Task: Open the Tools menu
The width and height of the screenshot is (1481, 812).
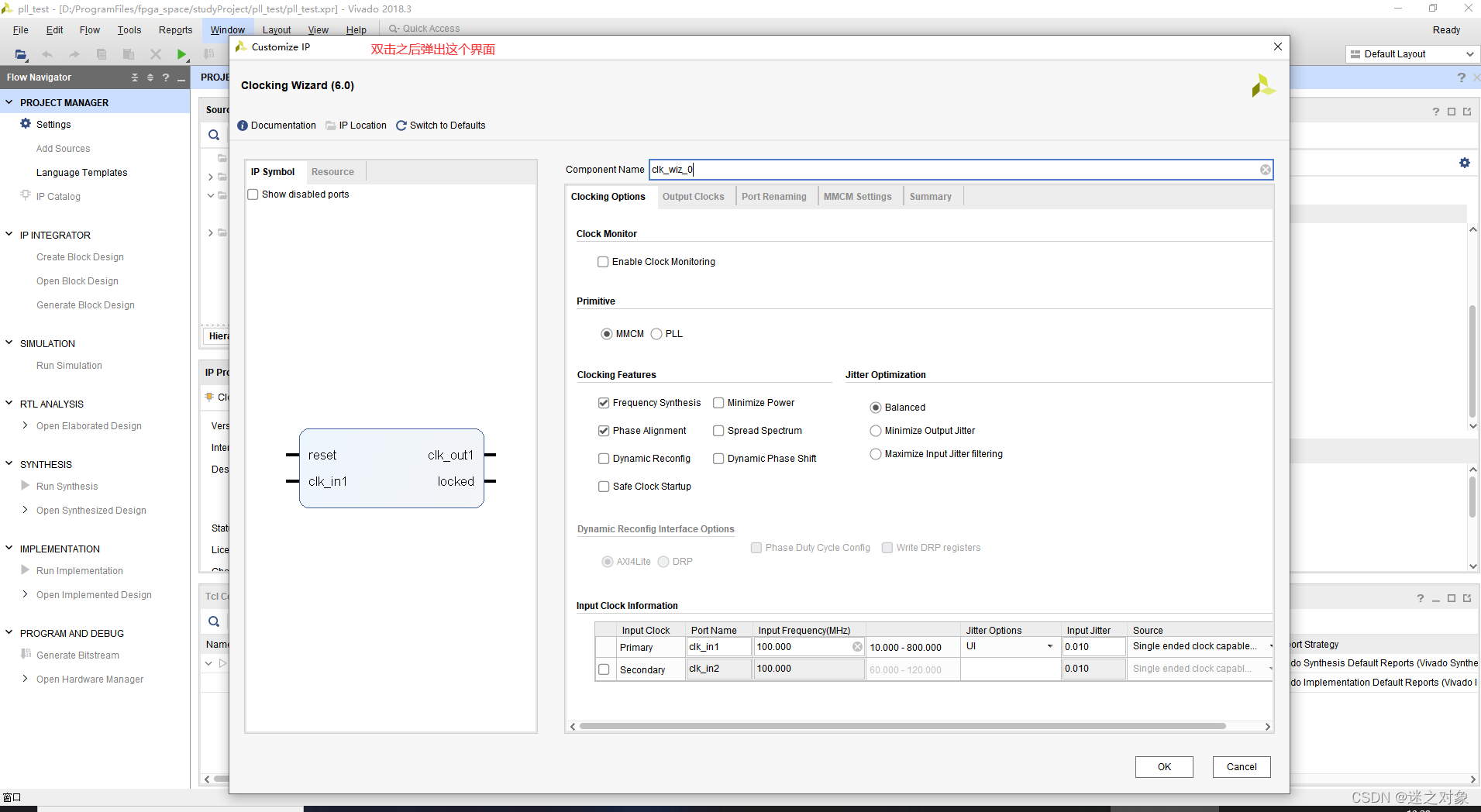Action: click(x=129, y=30)
